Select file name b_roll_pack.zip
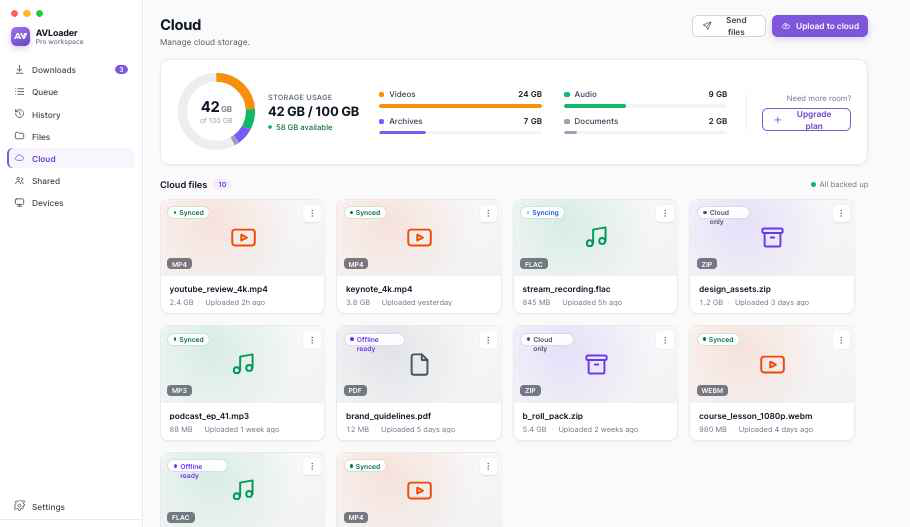The width and height of the screenshot is (910, 527). (x=552, y=416)
